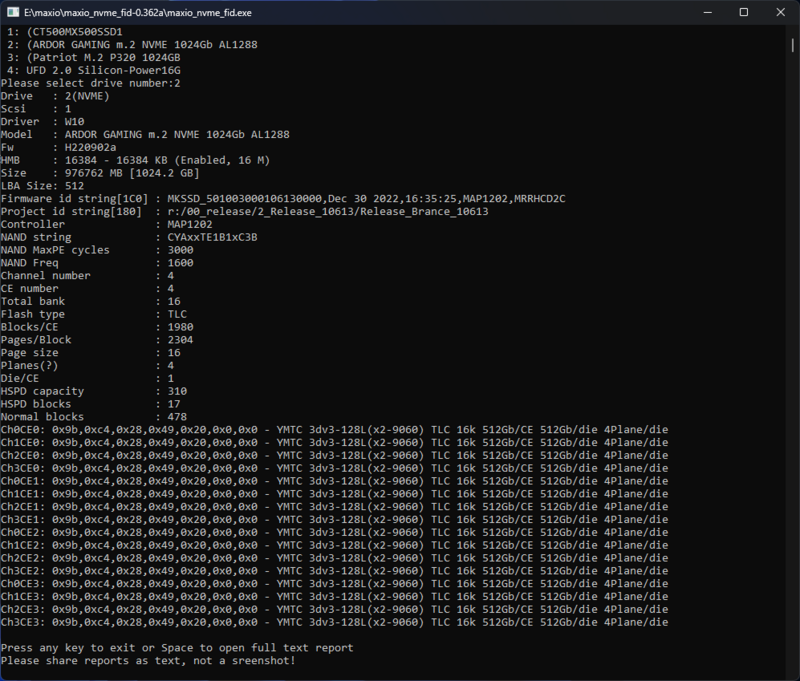
Task: Click the Ch3CE3 flash ID row
Action: point(334,622)
